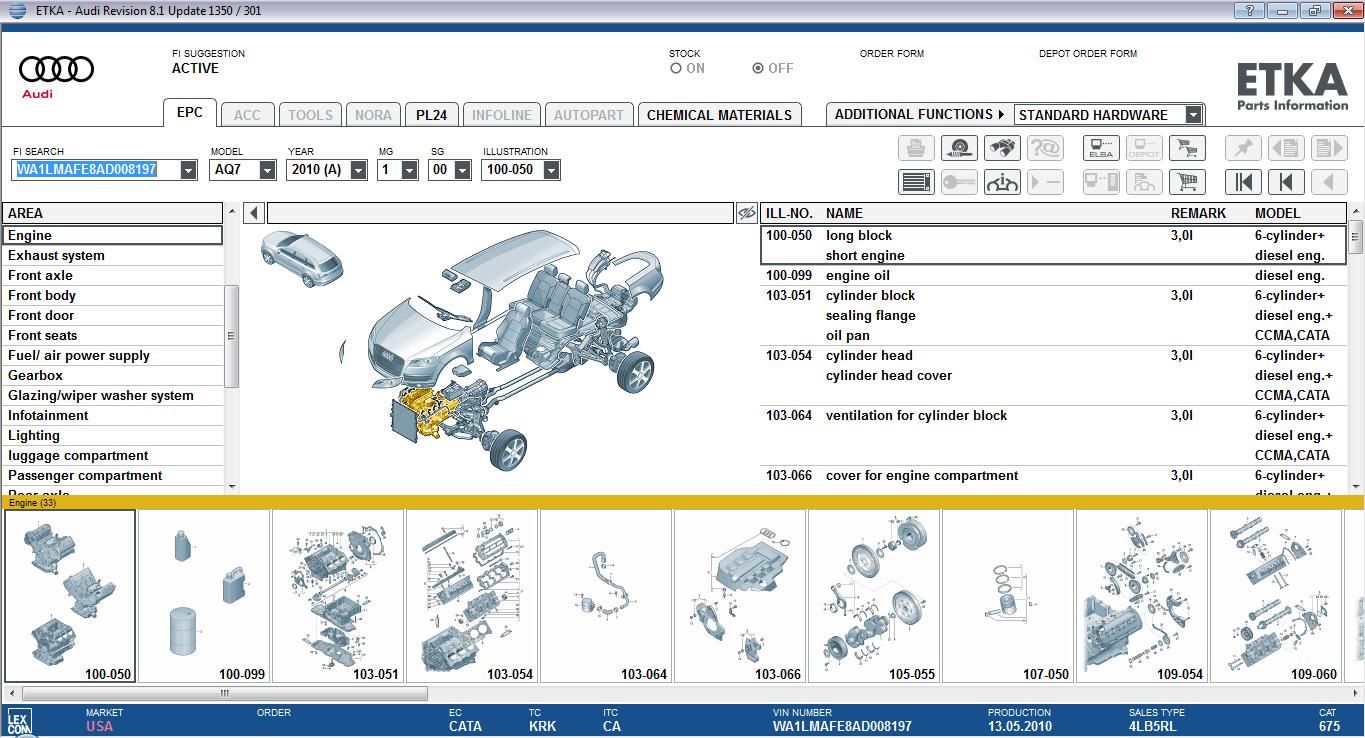Screen dimensions: 1365x738
Task: Click the ORDER FORM label
Action: pos(892,54)
